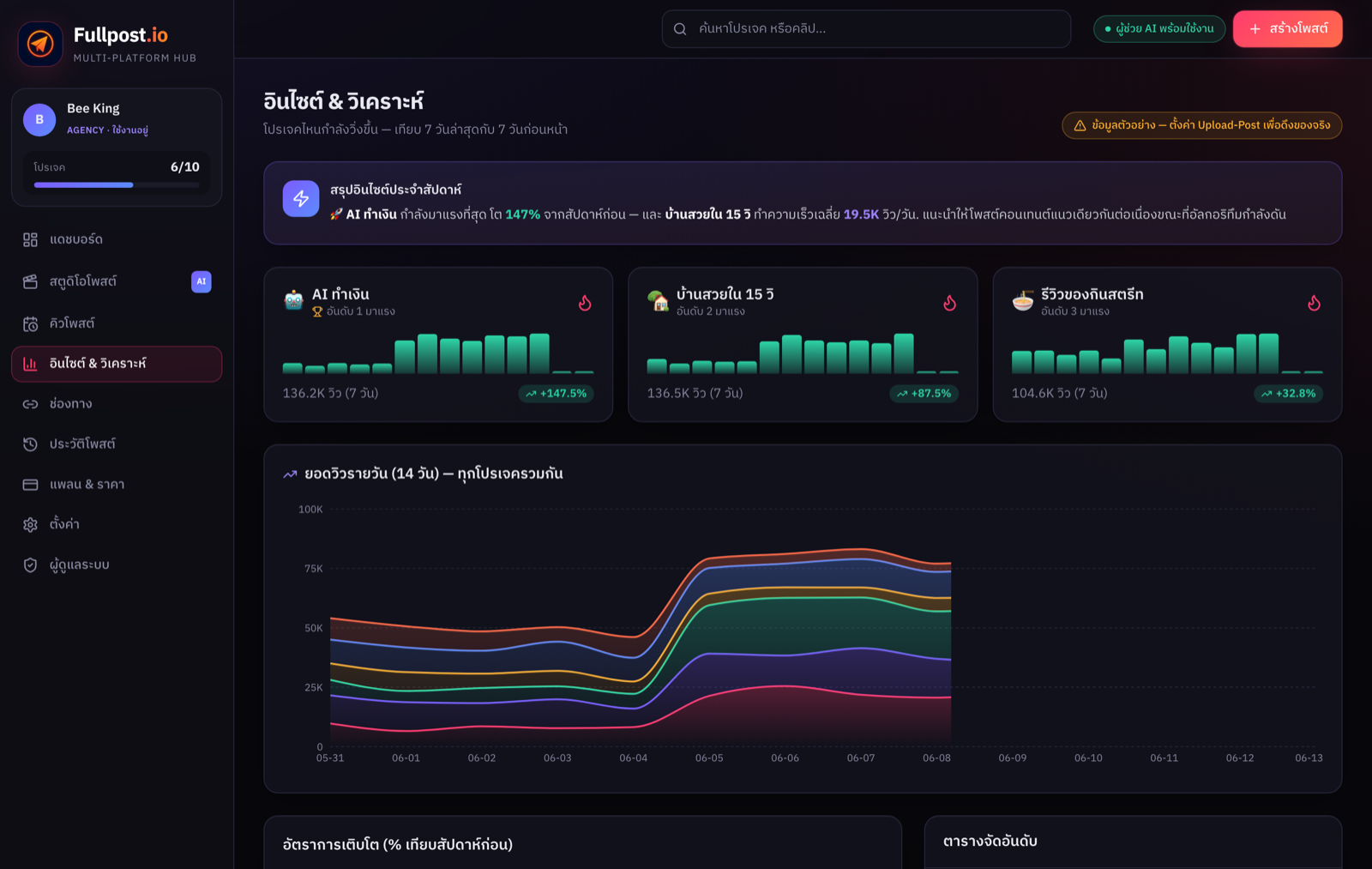Image resolution: width=1372 pixels, height=869 pixels.
Task: Click the Upload-Post sample data warning link
Action: coord(1202,125)
